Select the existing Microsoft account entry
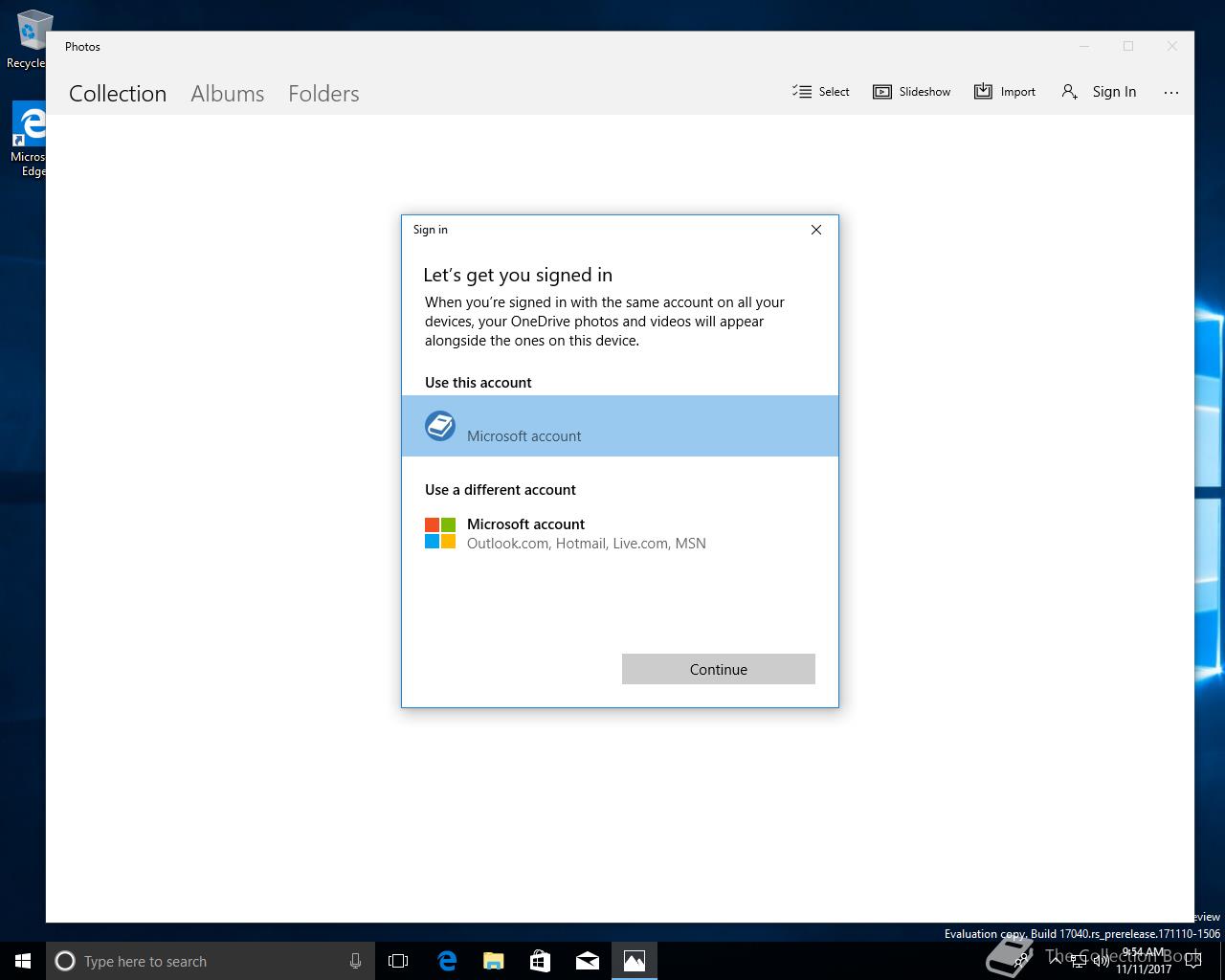The image size is (1225, 980). 620,426
